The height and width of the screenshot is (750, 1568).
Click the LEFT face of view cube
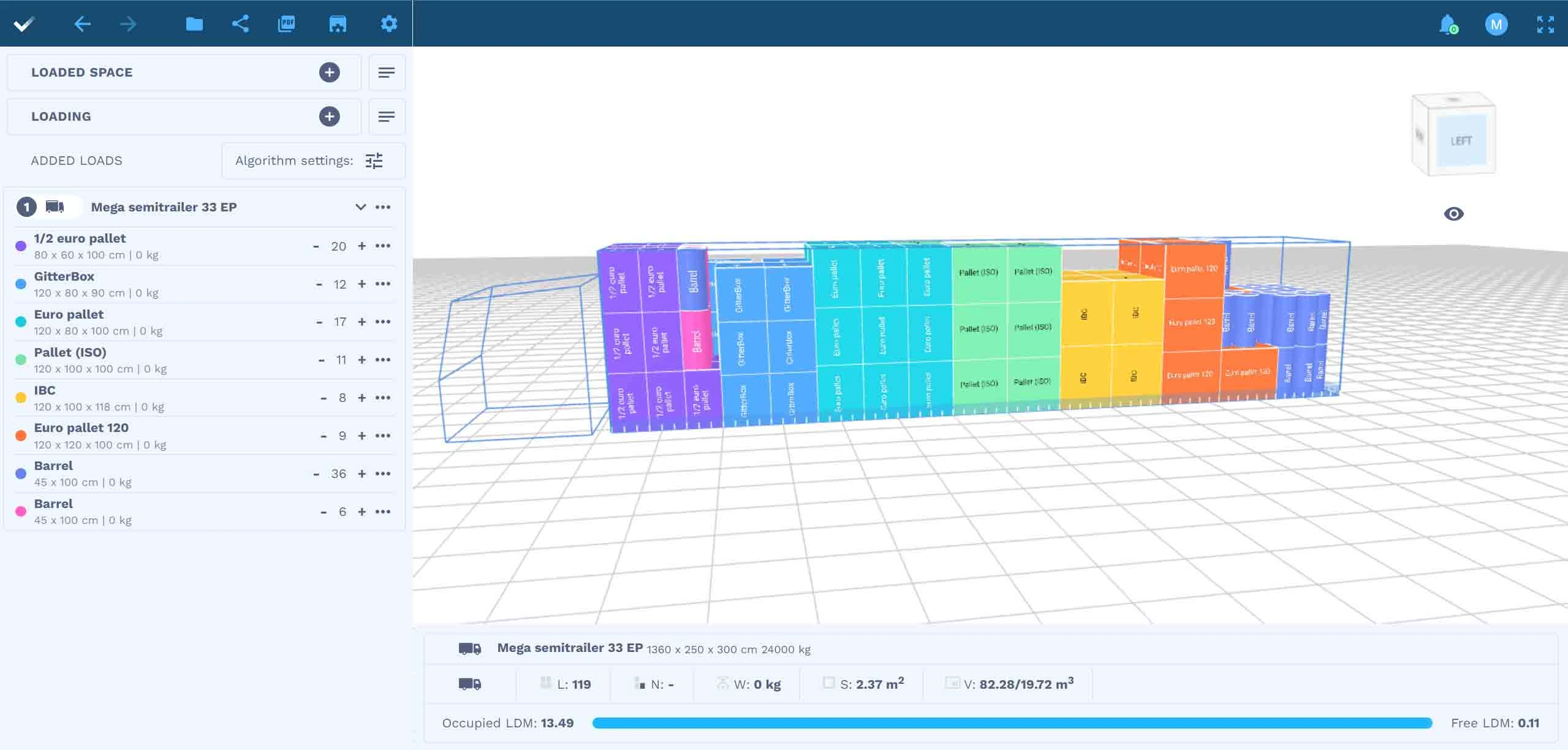click(1461, 141)
